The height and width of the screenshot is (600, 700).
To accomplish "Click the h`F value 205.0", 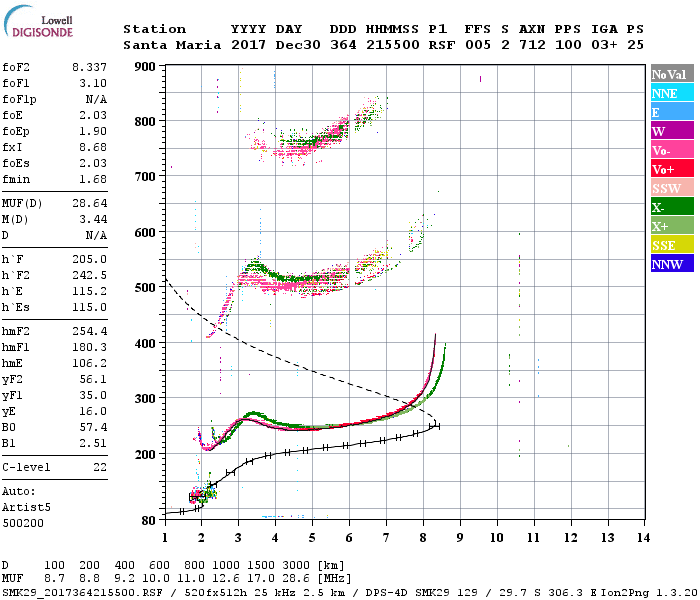I will (89, 259).
